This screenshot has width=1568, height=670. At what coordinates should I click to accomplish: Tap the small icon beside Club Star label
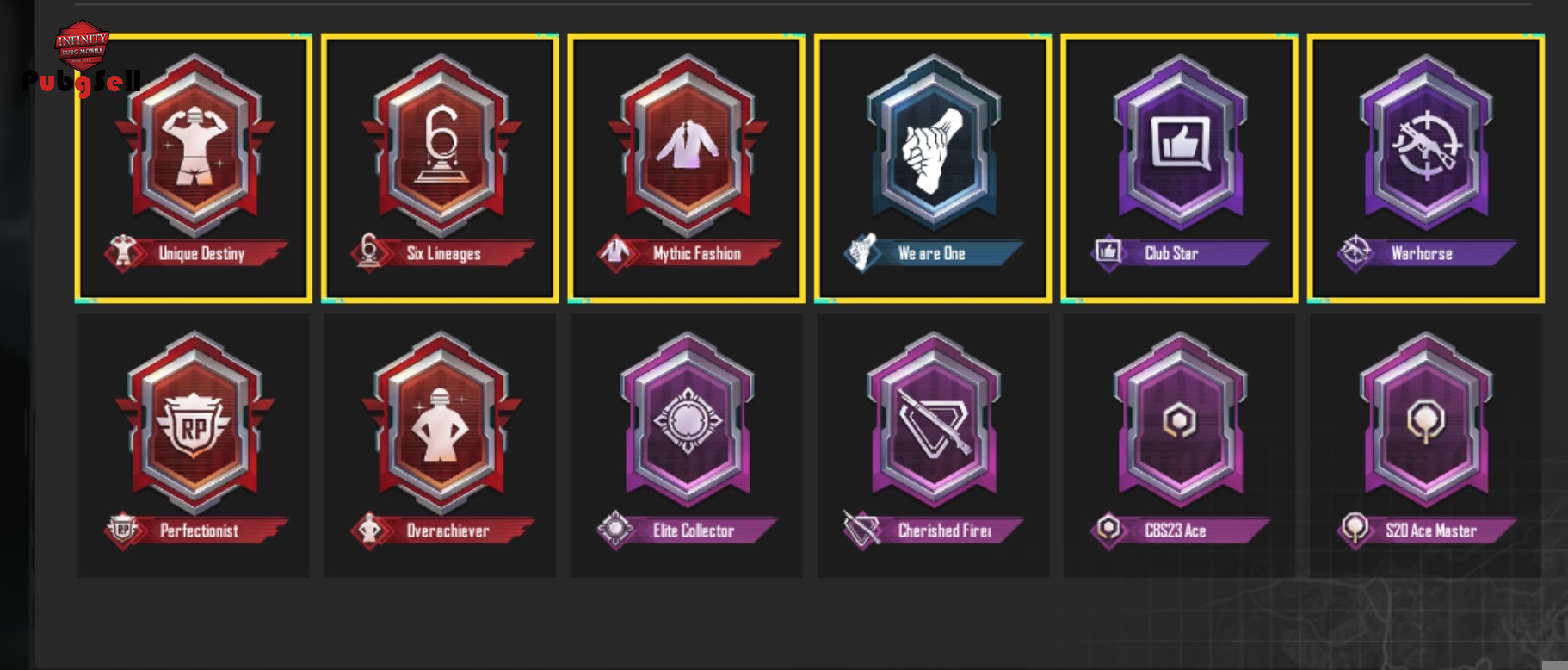[1108, 252]
